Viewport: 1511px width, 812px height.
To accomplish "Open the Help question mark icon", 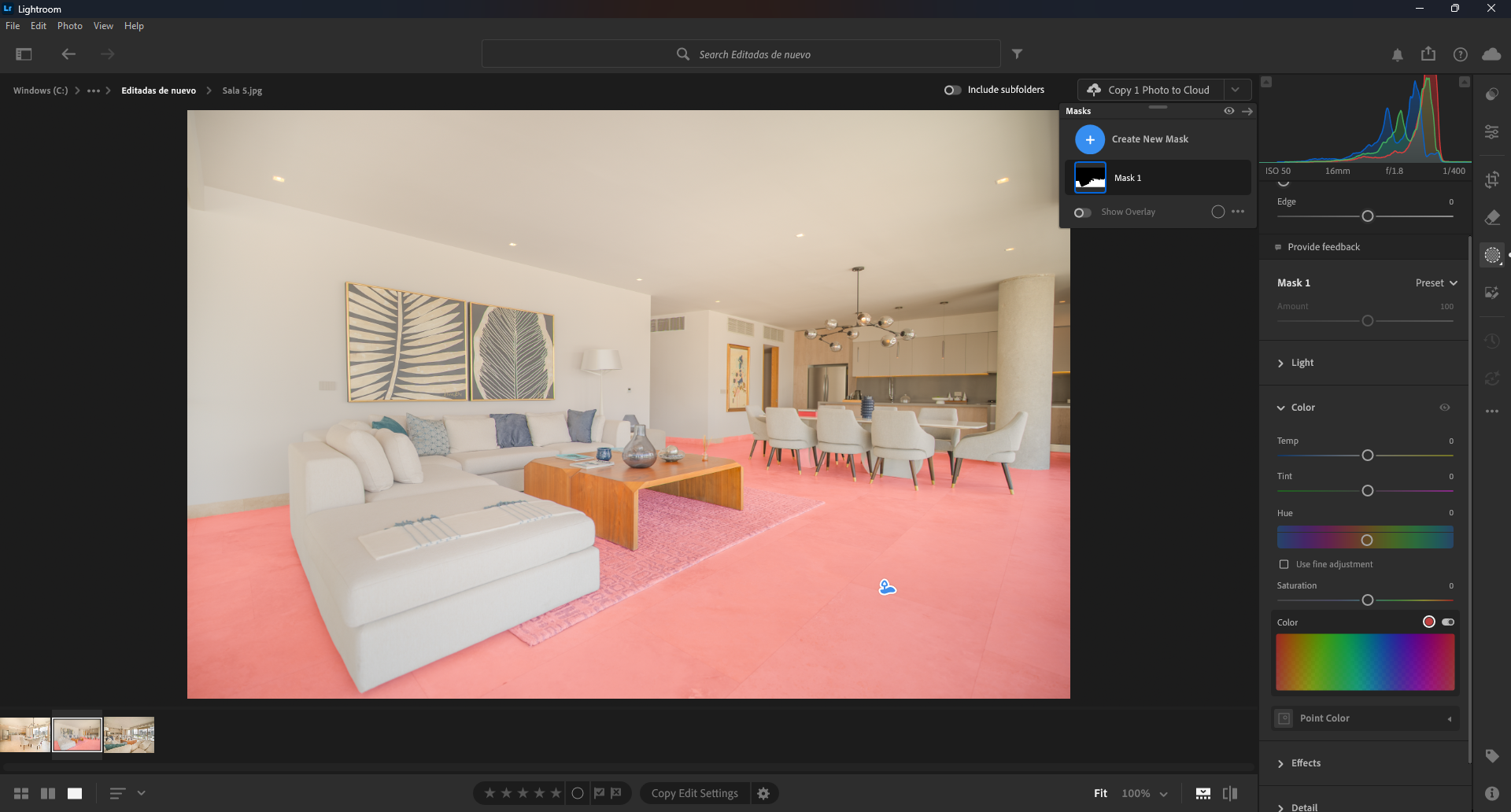I will click(1460, 54).
